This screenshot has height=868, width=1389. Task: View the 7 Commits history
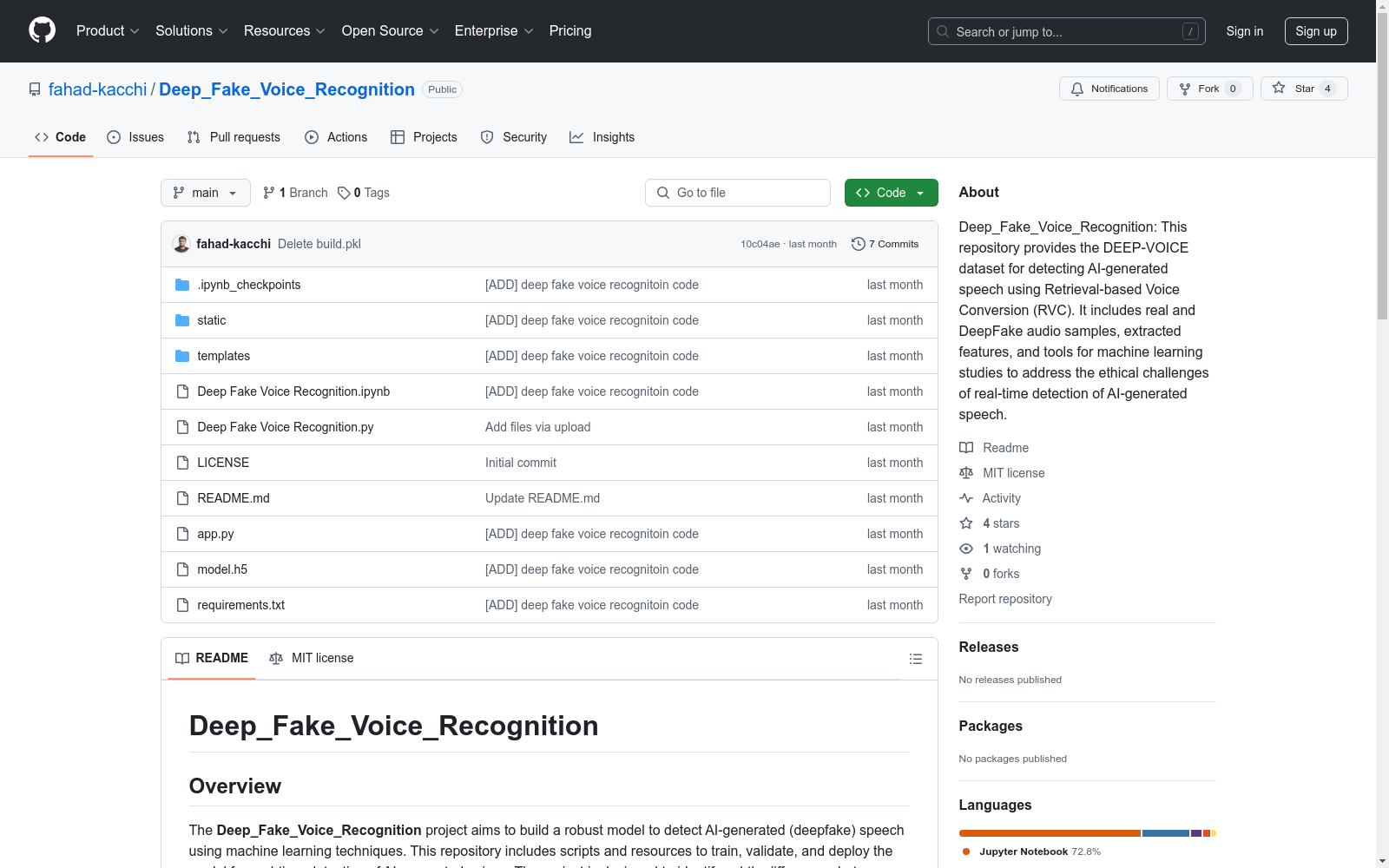[x=885, y=244]
